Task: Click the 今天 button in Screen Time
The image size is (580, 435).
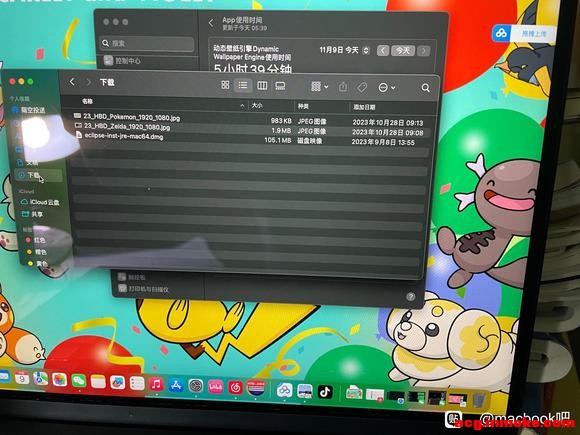Action: coord(403,50)
